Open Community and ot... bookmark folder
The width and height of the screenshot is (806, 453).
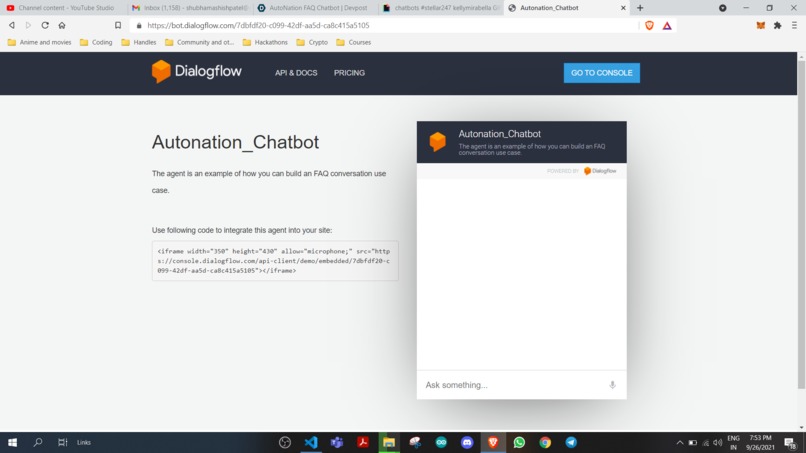pos(199,42)
